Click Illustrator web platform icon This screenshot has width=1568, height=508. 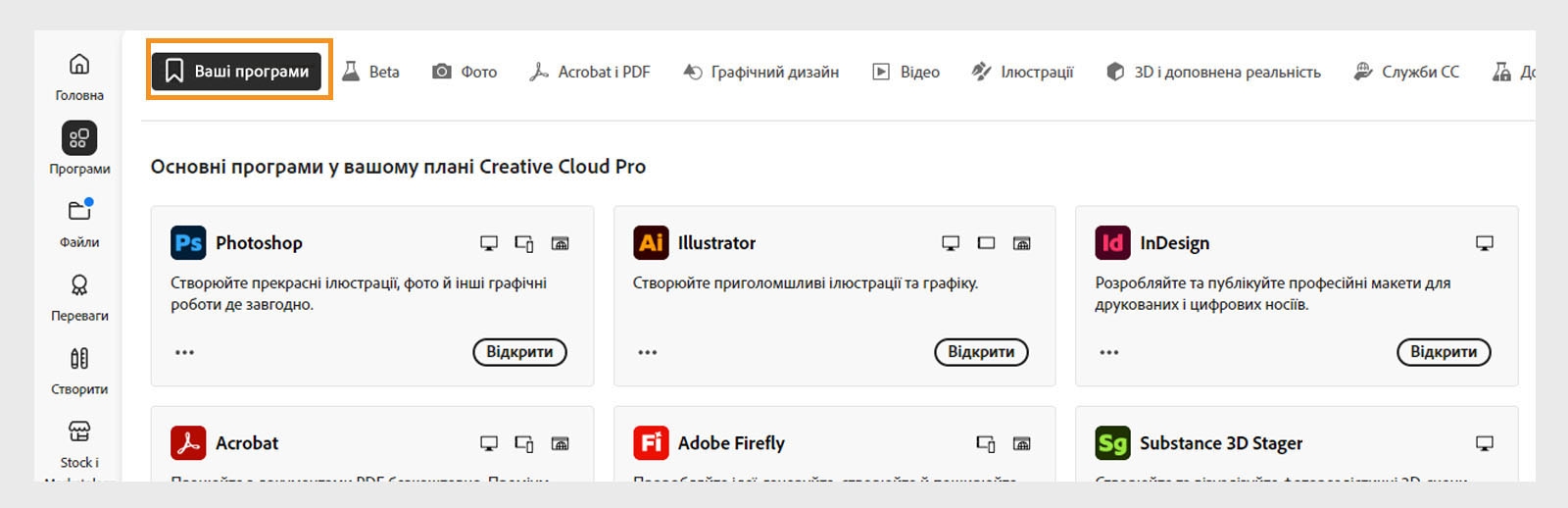(x=1021, y=243)
